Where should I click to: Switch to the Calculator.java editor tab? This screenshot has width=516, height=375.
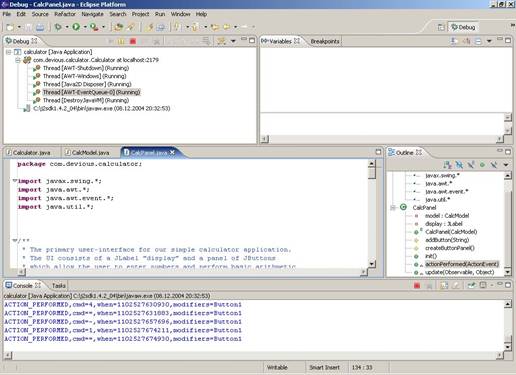pyautogui.click(x=29, y=153)
